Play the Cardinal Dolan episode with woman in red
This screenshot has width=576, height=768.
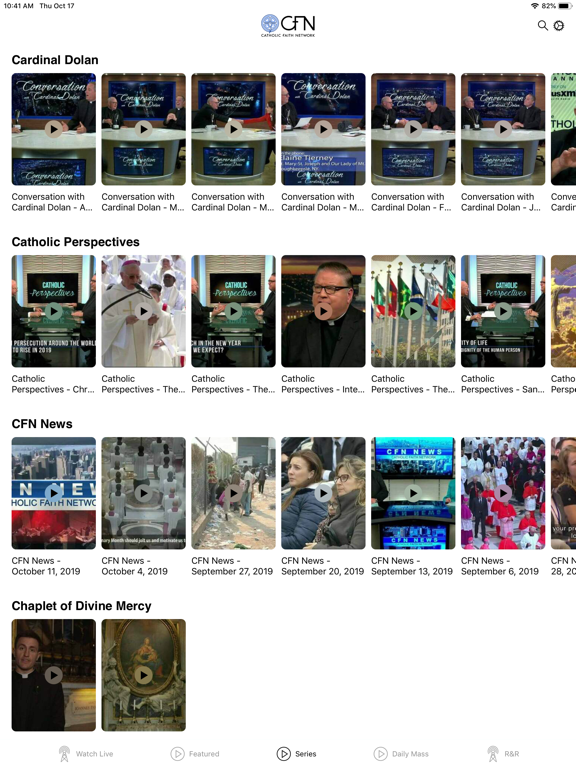234,129
